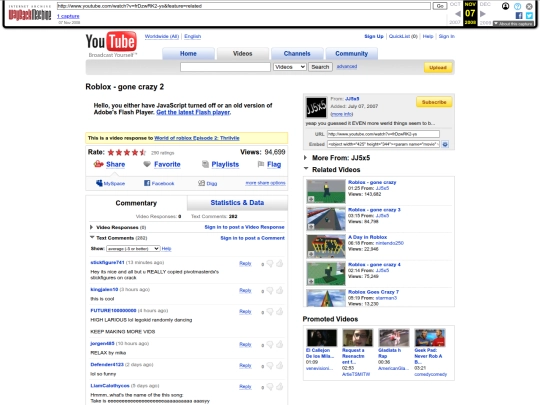Open 'Geek Pad' promoted video thumbnail

coord(430,338)
